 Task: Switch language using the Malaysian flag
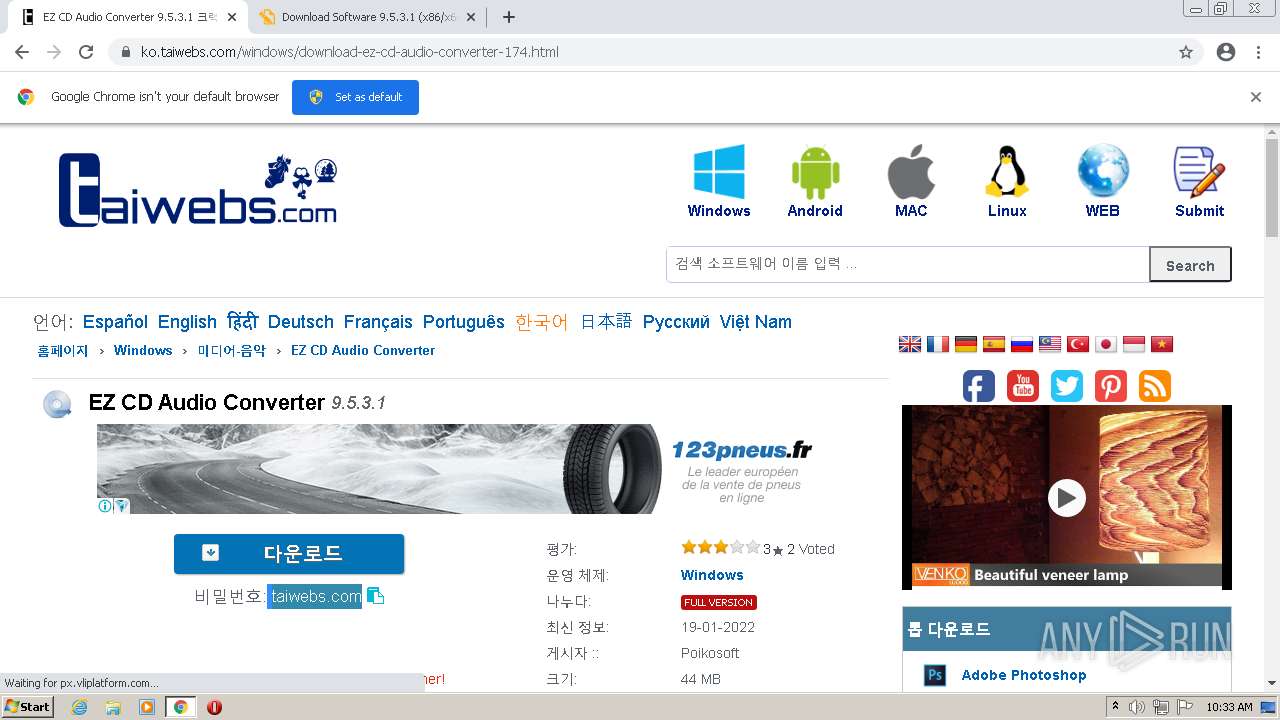[x=1050, y=344]
